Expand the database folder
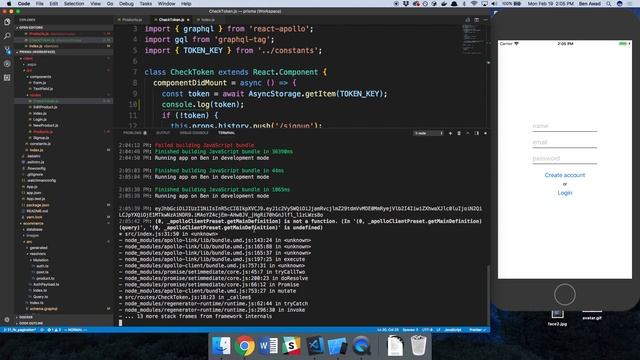The image size is (640, 360). pyautogui.click(x=34, y=229)
